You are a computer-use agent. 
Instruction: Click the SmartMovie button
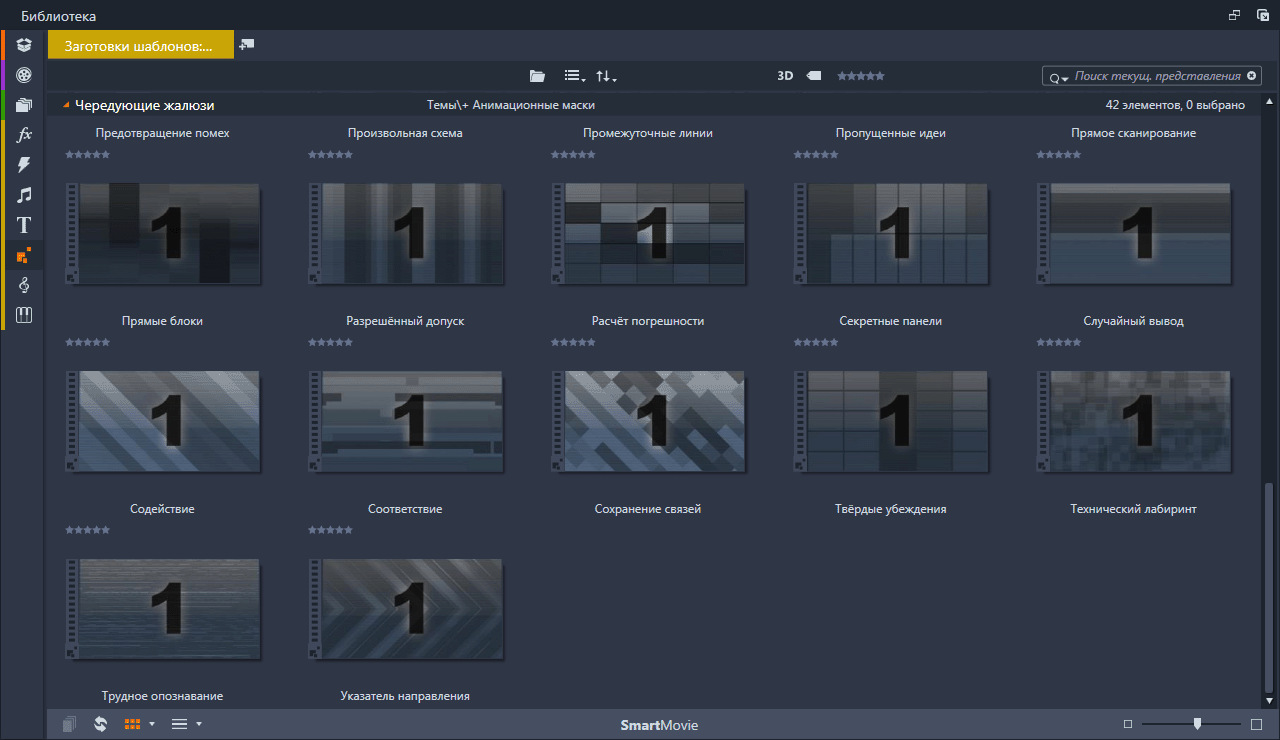pyautogui.click(x=659, y=725)
